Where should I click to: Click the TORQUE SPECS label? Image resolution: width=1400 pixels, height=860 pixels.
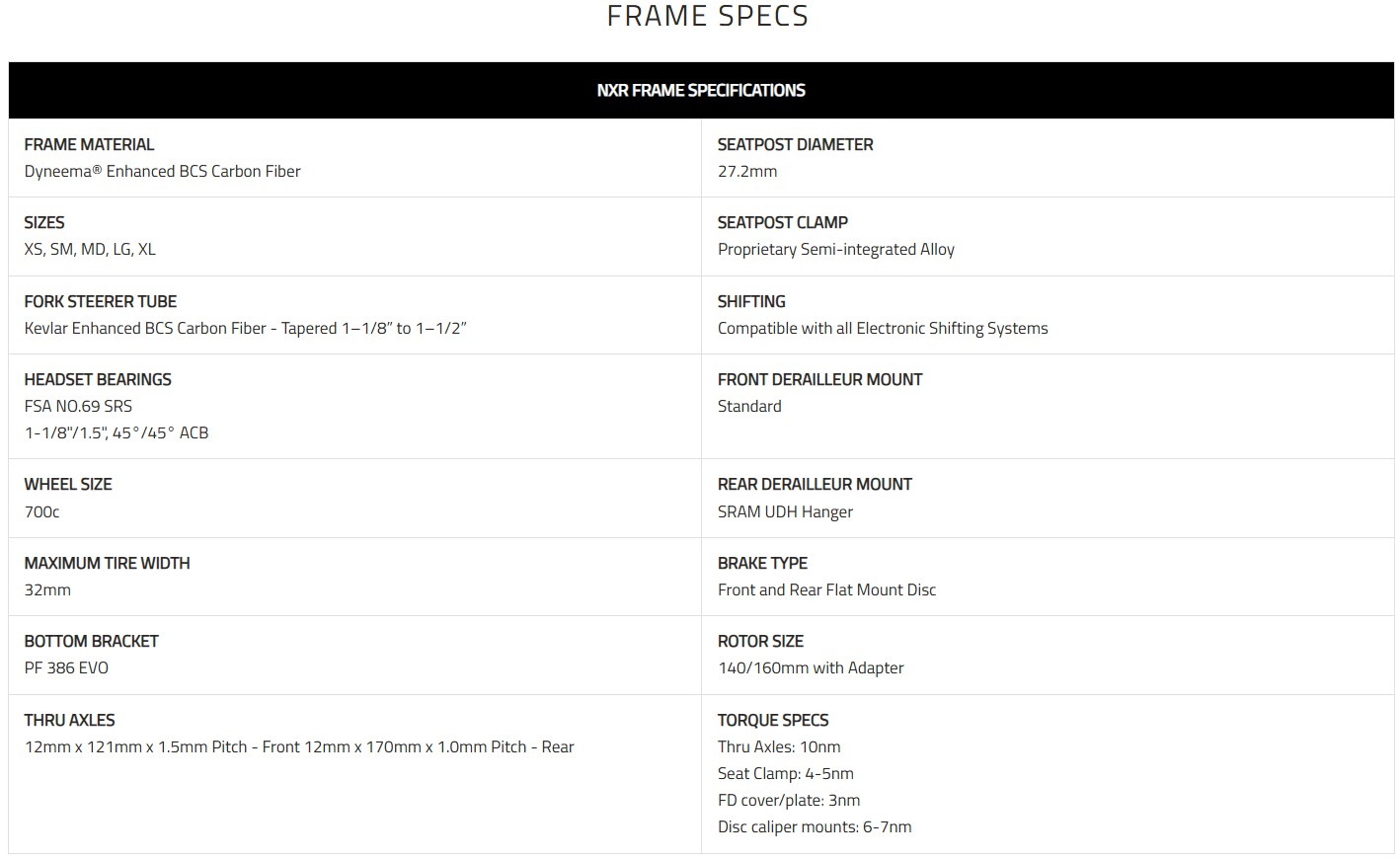(773, 720)
